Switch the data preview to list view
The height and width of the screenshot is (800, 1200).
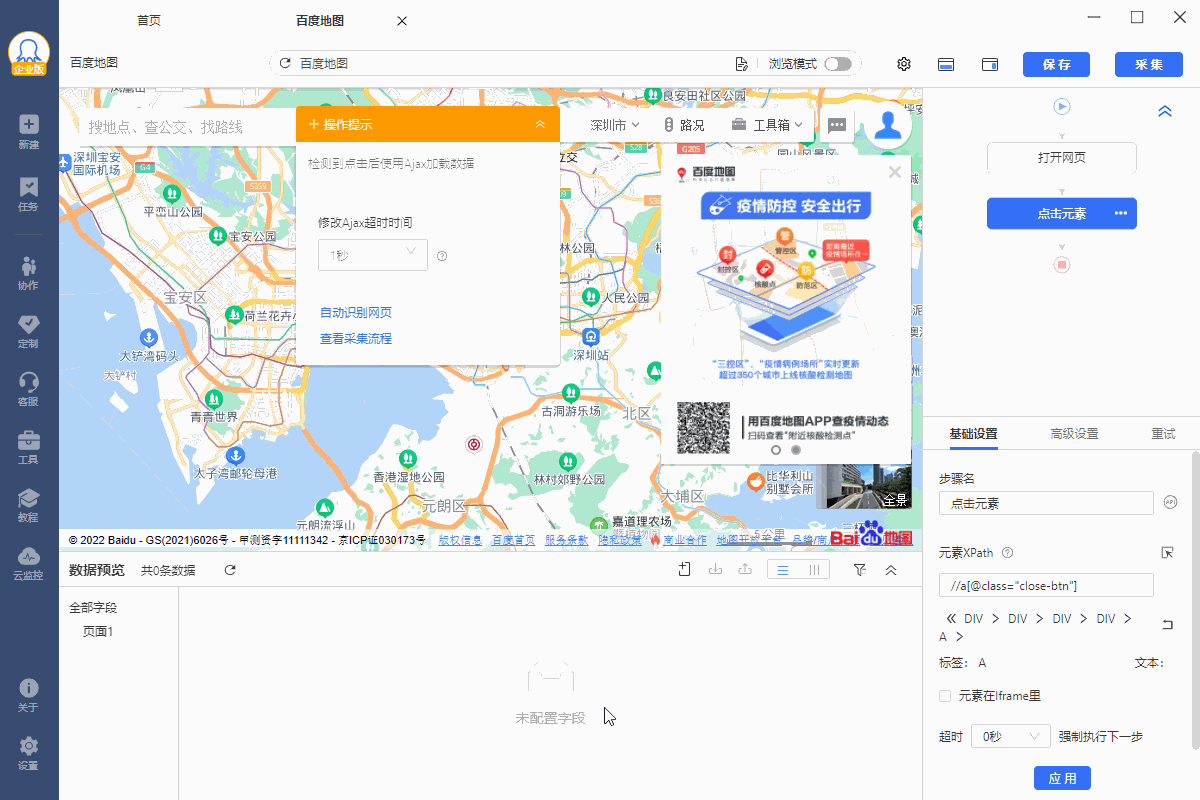783,570
